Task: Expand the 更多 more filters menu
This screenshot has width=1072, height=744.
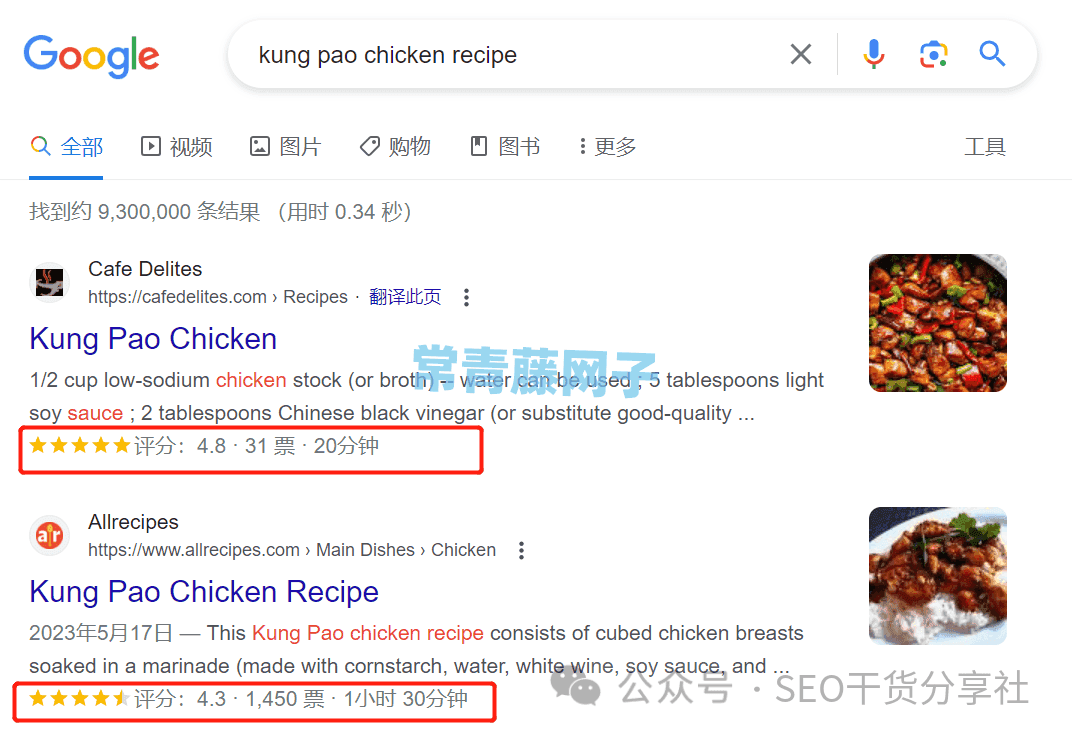Action: pos(607,146)
